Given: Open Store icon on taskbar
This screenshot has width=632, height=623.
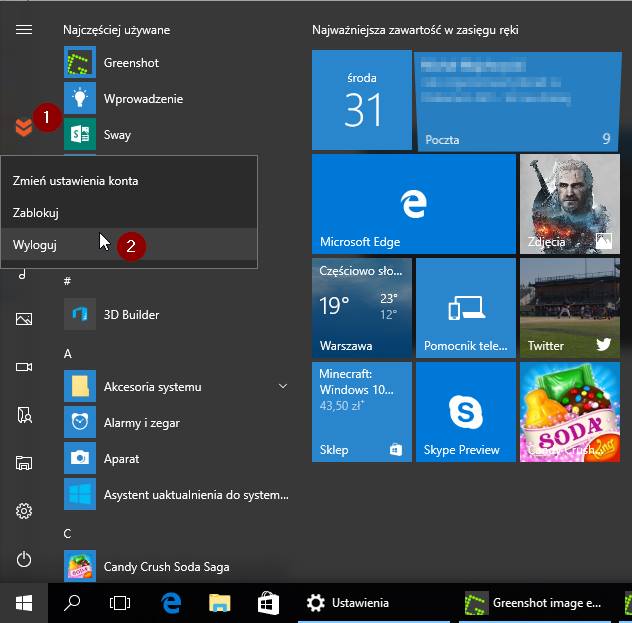Looking at the screenshot, I should [x=268, y=603].
